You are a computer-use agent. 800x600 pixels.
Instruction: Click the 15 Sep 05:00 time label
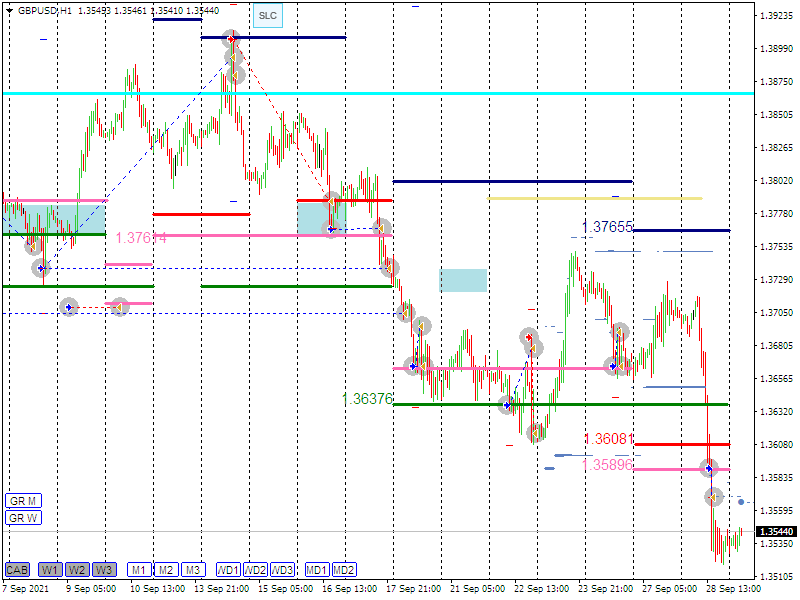pyautogui.click(x=286, y=589)
